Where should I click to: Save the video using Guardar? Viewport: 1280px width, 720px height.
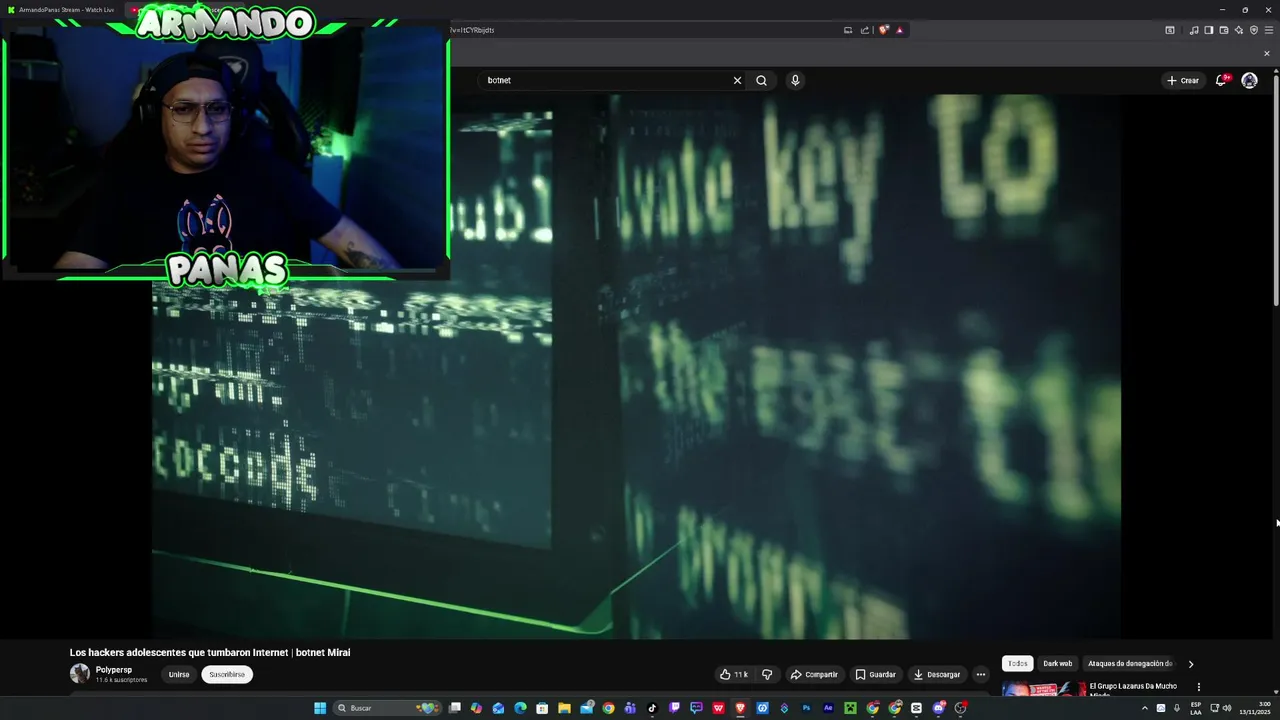point(875,674)
